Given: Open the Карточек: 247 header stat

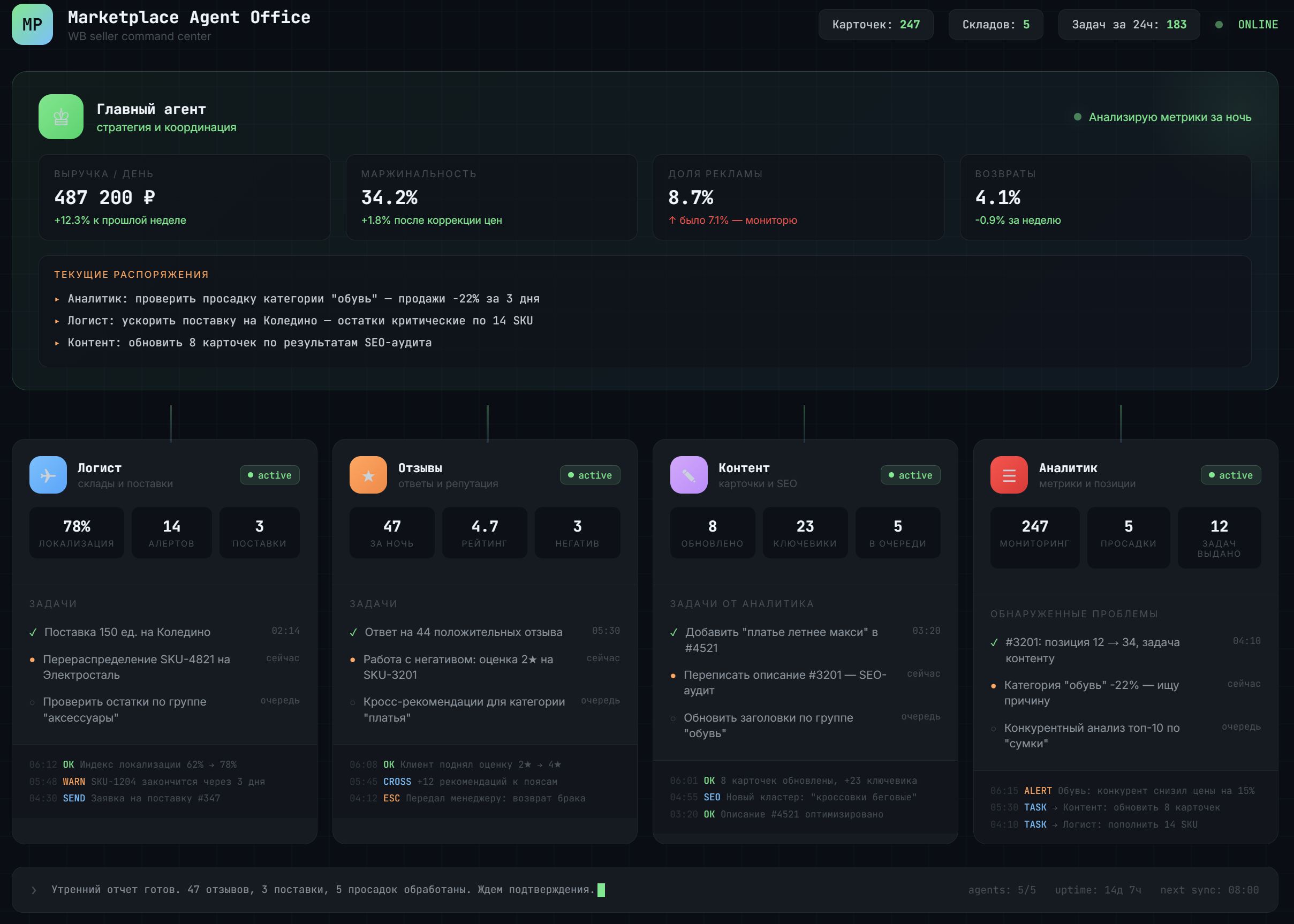Looking at the screenshot, I should click(876, 25).
